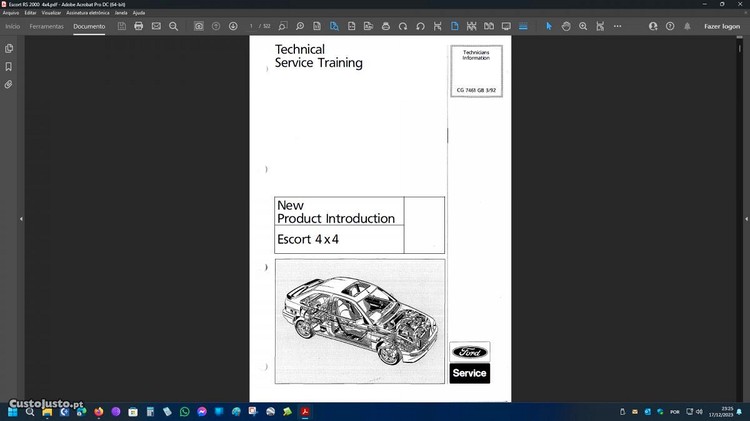
Task: Click the Save file icon
Action: click(121, 26)
